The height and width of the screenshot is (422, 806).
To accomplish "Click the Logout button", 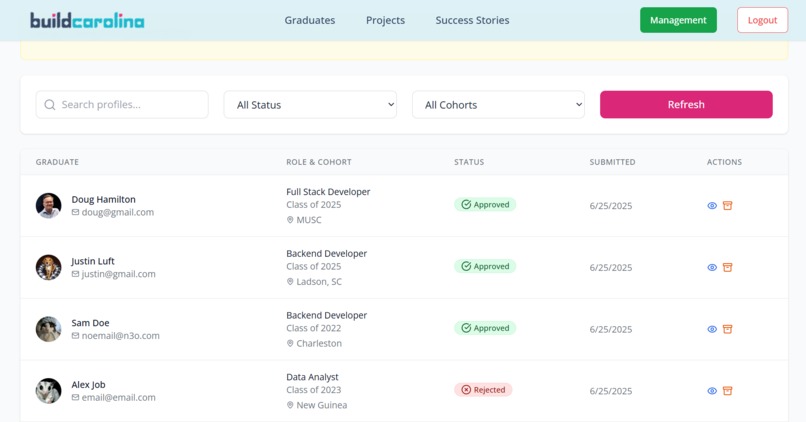I will pyautogui.click(x=762, y=20).
